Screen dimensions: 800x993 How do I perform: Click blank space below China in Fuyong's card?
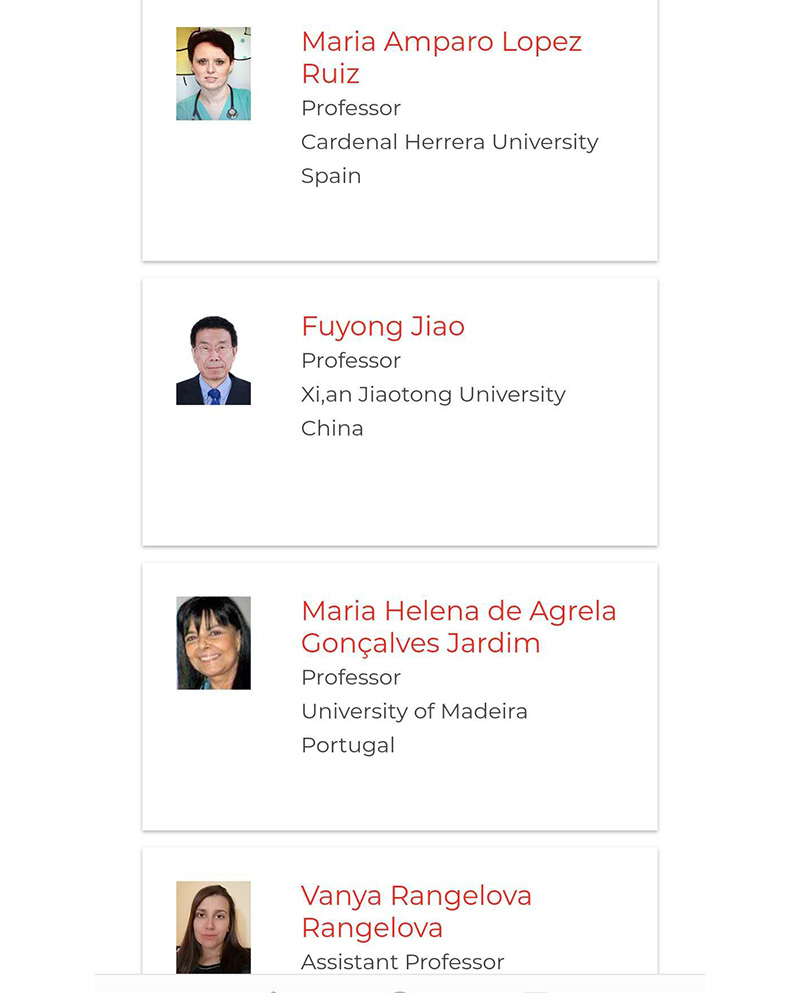(400, 495)
